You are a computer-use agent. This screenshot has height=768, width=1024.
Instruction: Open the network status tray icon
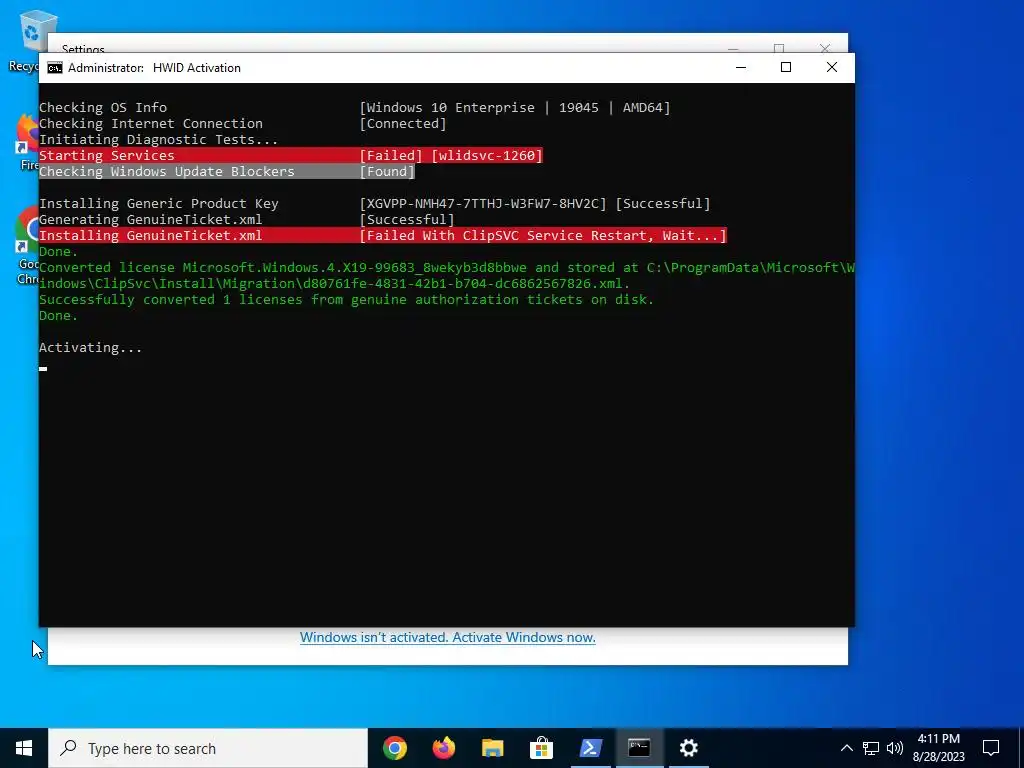tap(871, 748)
